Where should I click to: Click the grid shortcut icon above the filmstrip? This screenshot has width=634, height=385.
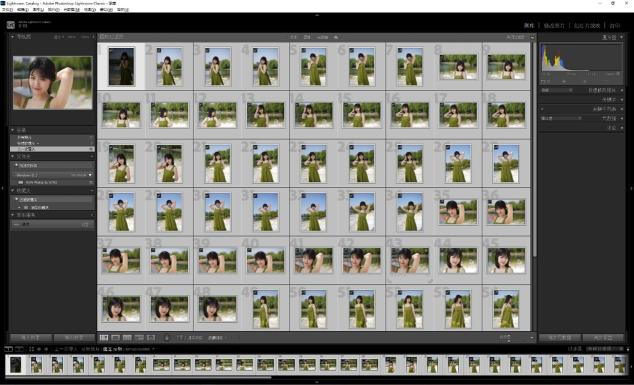pos(31,349)
